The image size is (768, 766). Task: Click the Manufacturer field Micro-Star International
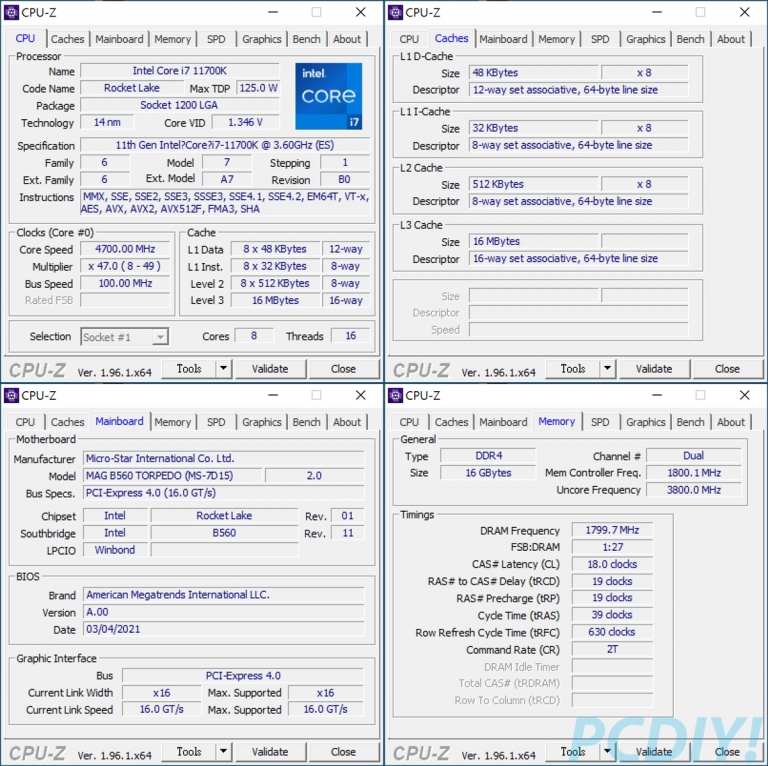click(x=223, y=458)
